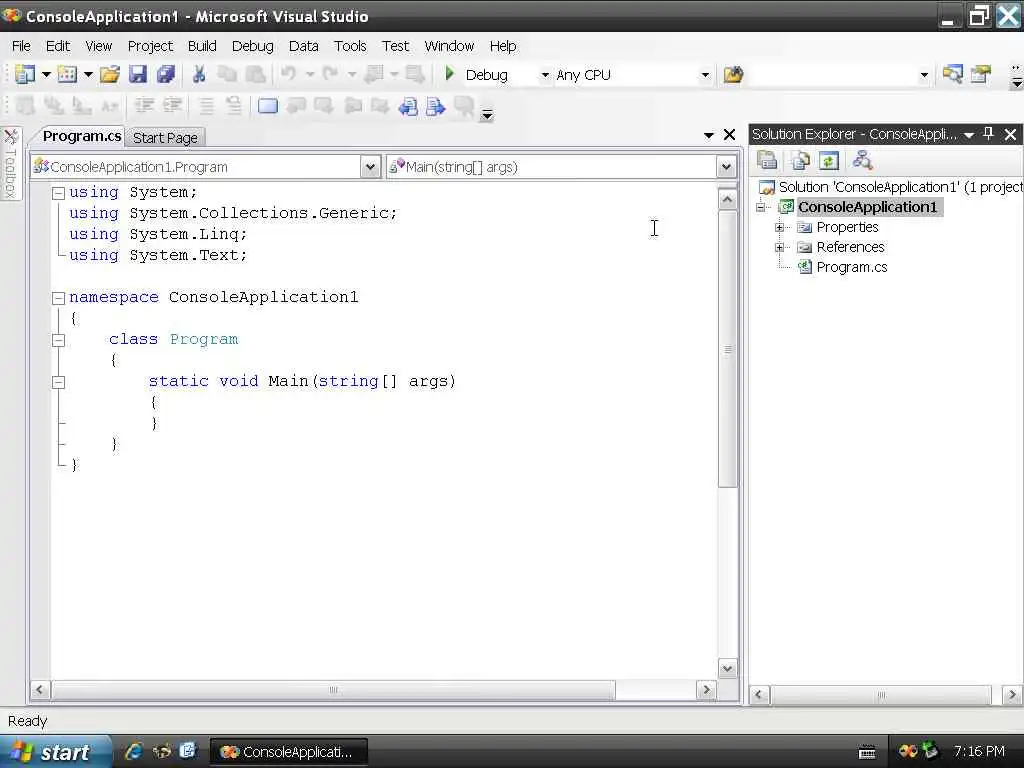Click the Internet Explorer quick launch icon
Image resolution: width=1024 pixels, height=768 pixels.
point(134,751)
